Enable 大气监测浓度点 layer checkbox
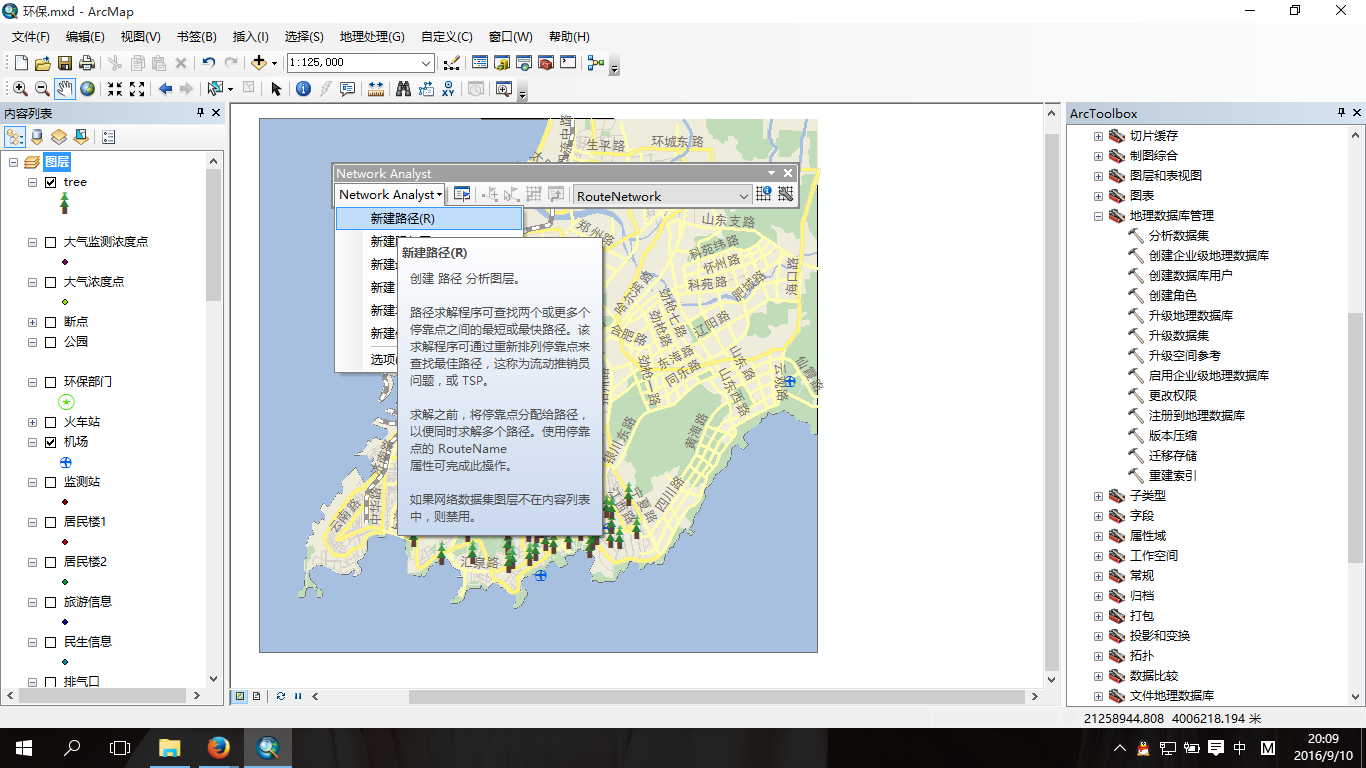The width and height of the screenshot is (1366, 768). (50, 242)
